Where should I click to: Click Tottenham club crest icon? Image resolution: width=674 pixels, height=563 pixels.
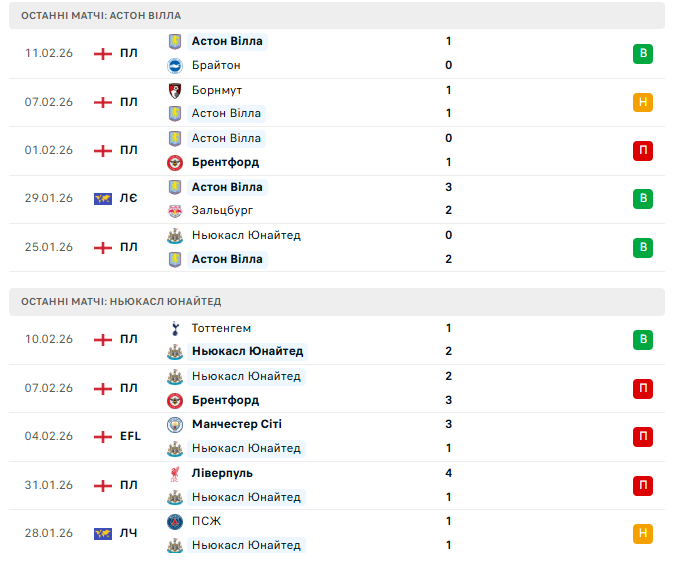coord(175,328)
